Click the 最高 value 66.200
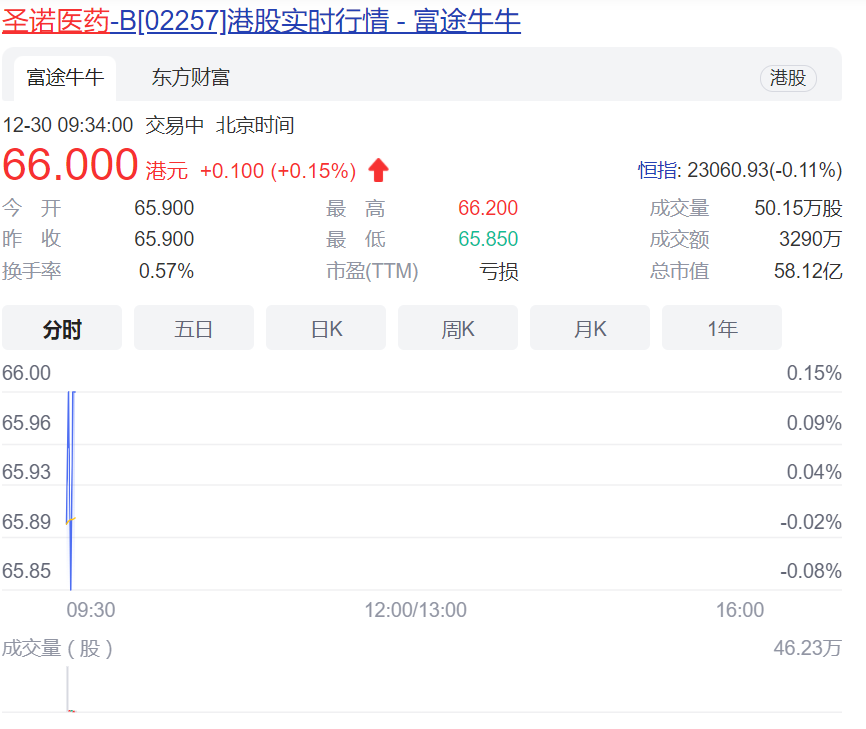Image resolution: width=866 pixels, height=729 pixels. (x=488, y=208)
